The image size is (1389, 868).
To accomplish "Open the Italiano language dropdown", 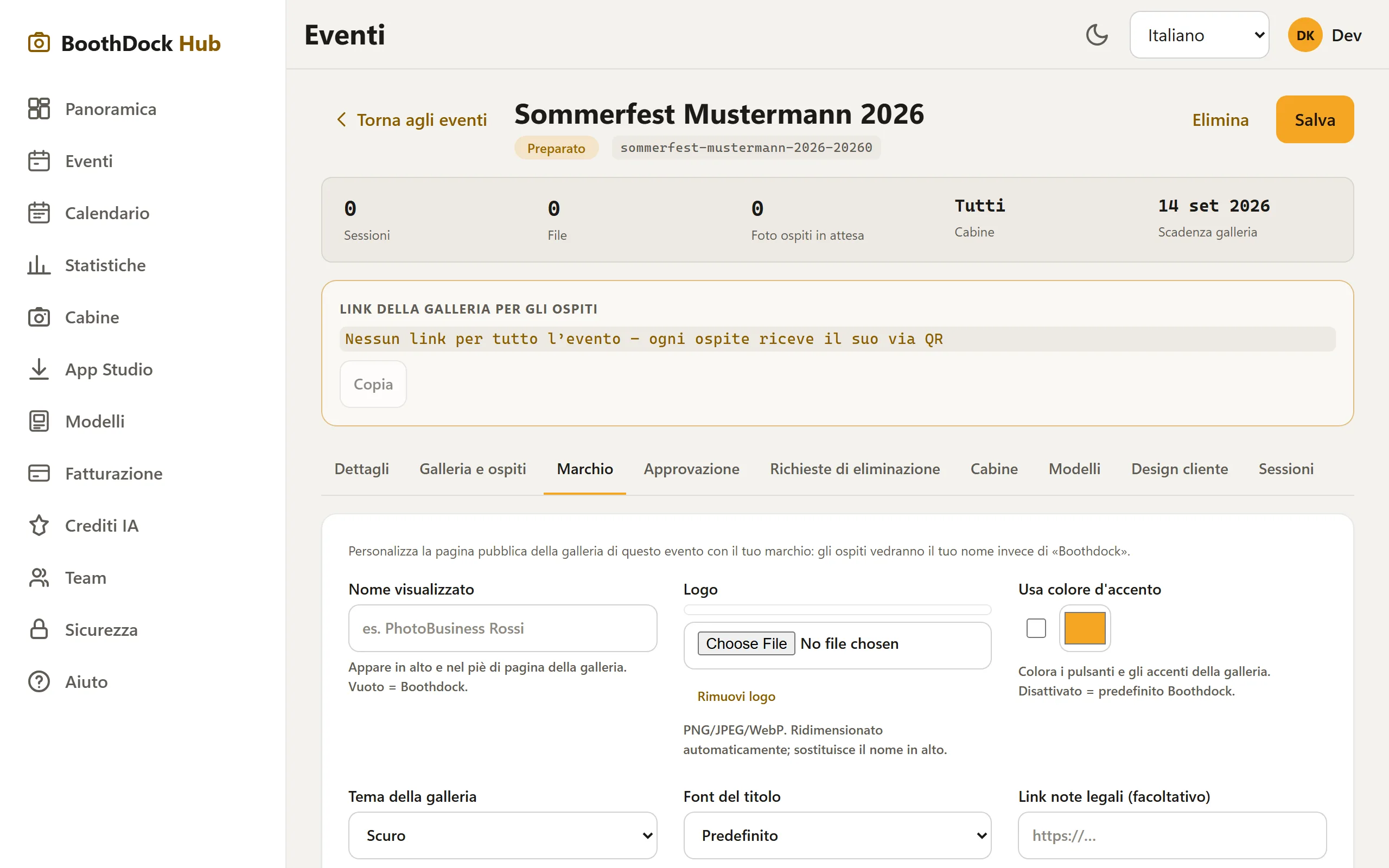I will pos(1199,35).
